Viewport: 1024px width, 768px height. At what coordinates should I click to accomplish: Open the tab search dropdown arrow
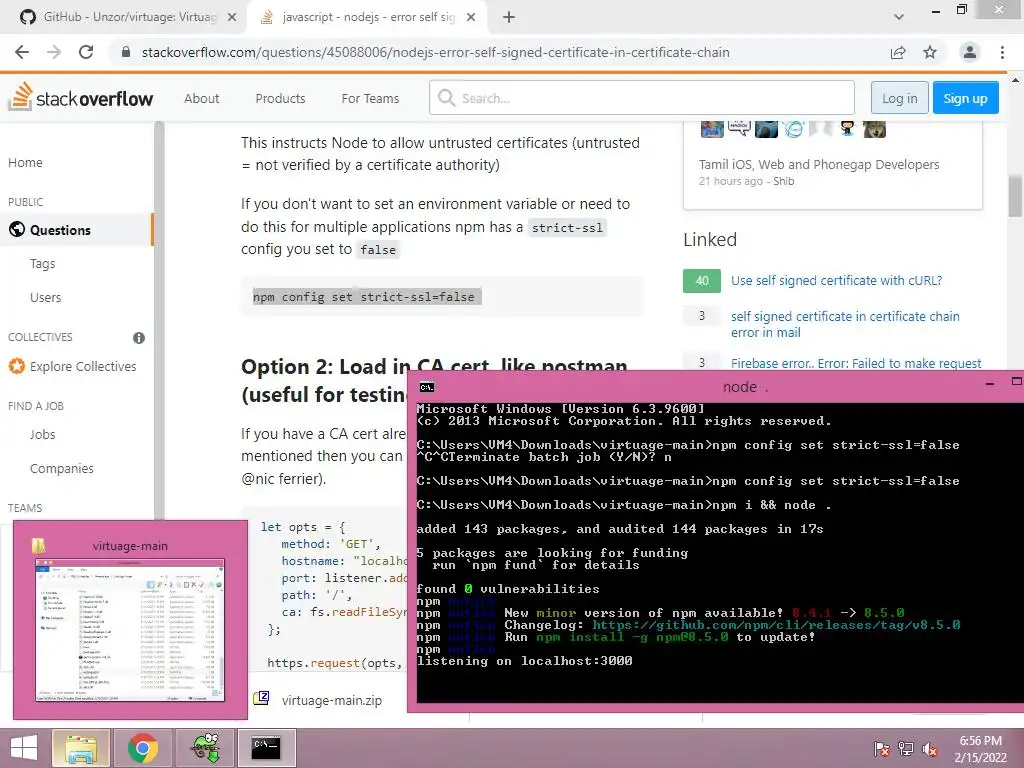899,17
